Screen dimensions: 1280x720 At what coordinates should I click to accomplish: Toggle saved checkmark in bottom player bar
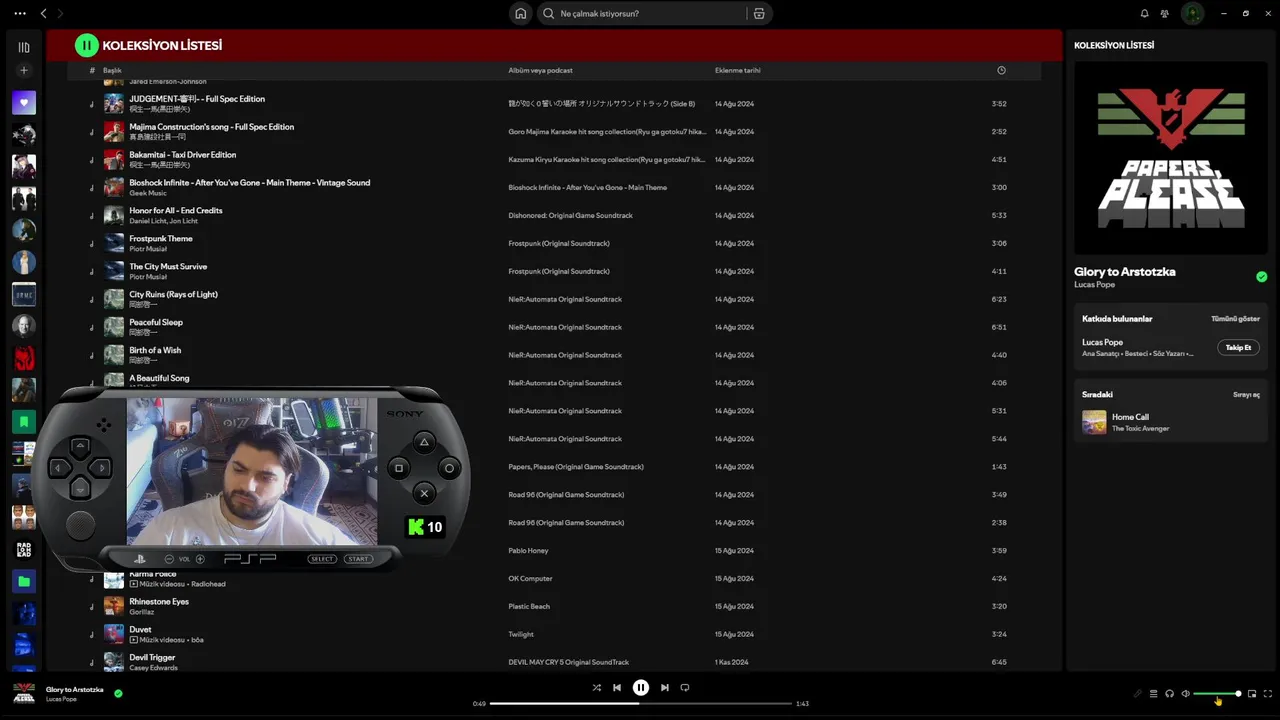(x=118, y=693)
